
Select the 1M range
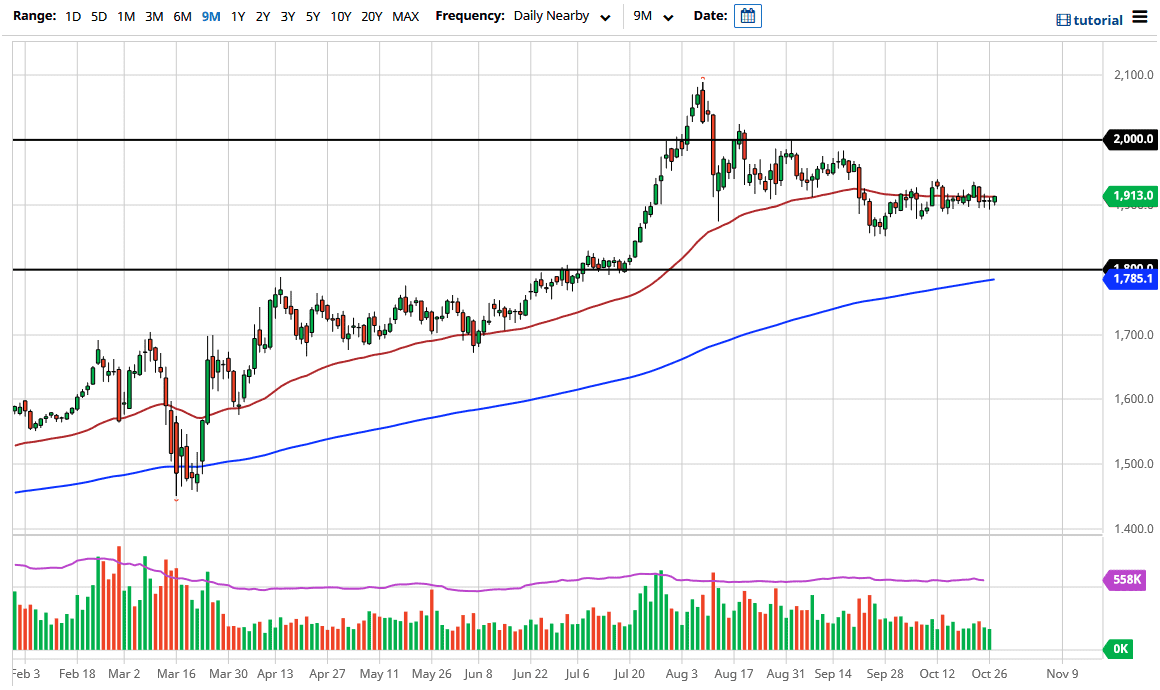[127, 16]
